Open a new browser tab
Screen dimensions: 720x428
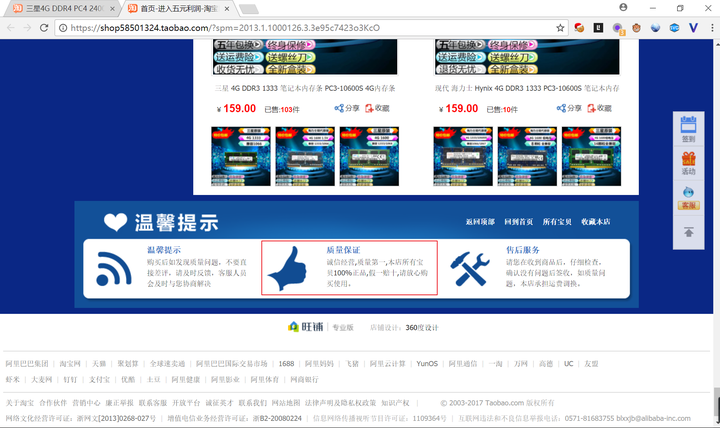click(249, 9)
